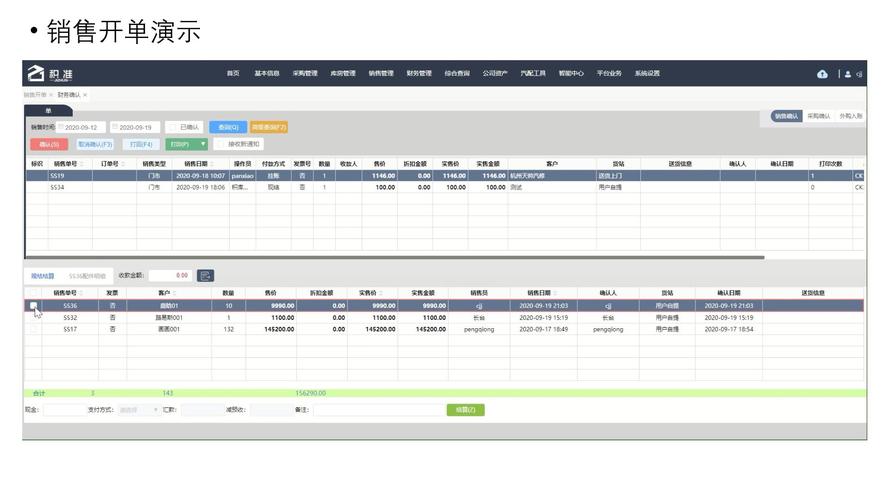
Task: Click the horizontal scrollbar of upper table
Action: (x=395, y=257)
